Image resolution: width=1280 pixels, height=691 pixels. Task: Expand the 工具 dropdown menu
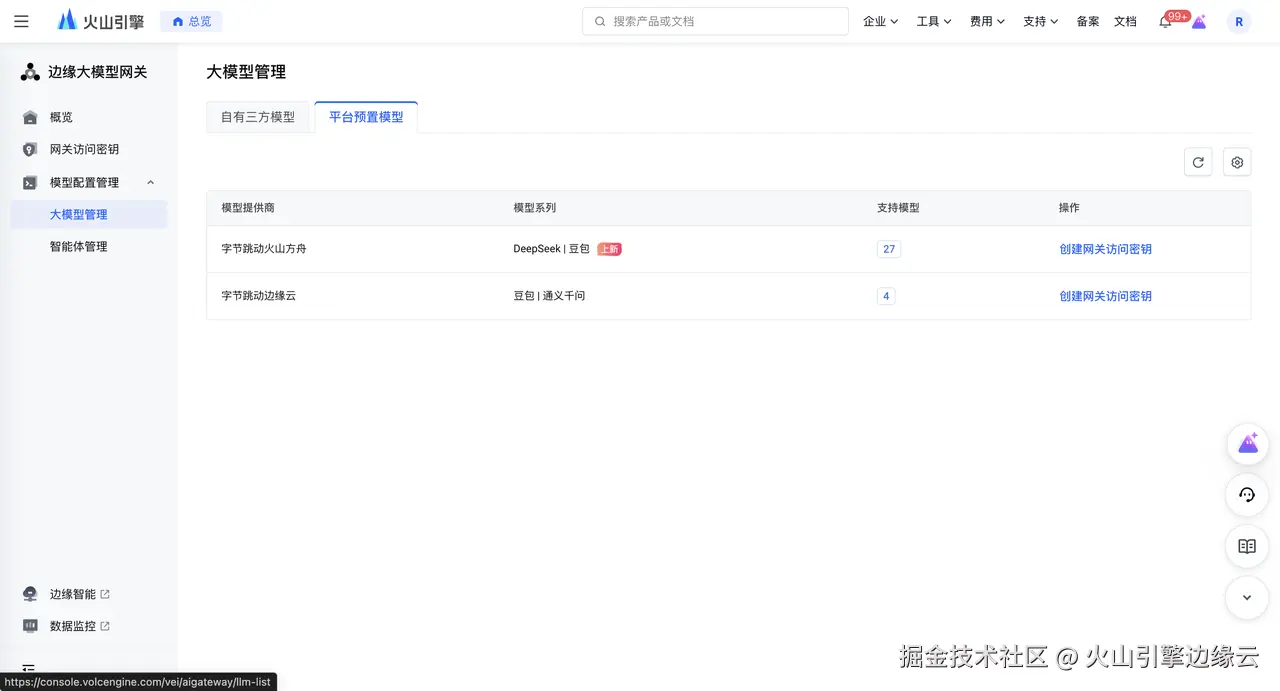click(934, 21)
